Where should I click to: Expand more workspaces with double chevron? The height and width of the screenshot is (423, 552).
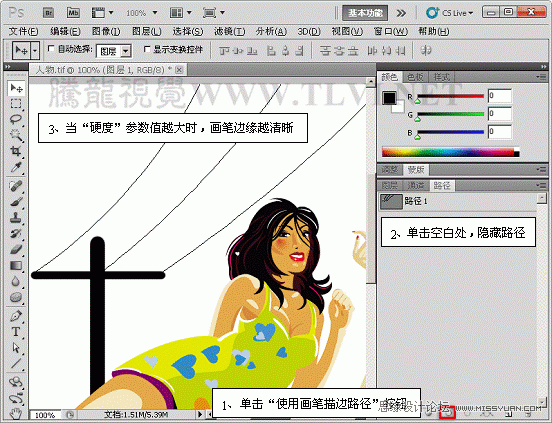point(401,13)
